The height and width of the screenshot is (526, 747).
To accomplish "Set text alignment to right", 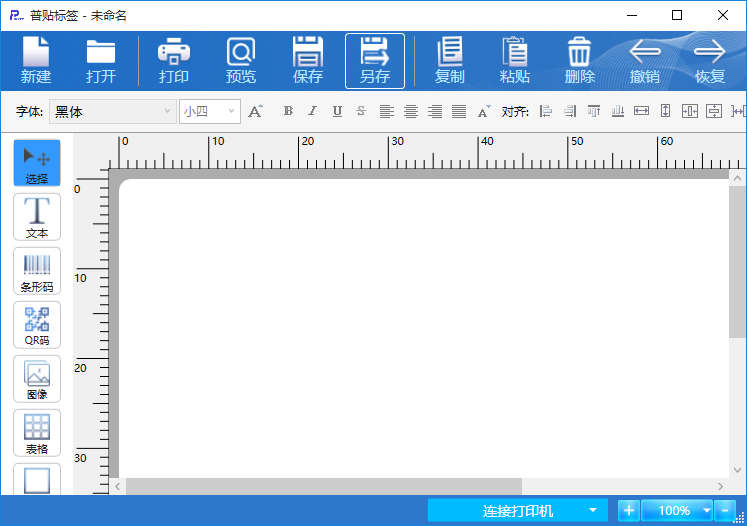I will pyautogui.click(x=434, y=111).
